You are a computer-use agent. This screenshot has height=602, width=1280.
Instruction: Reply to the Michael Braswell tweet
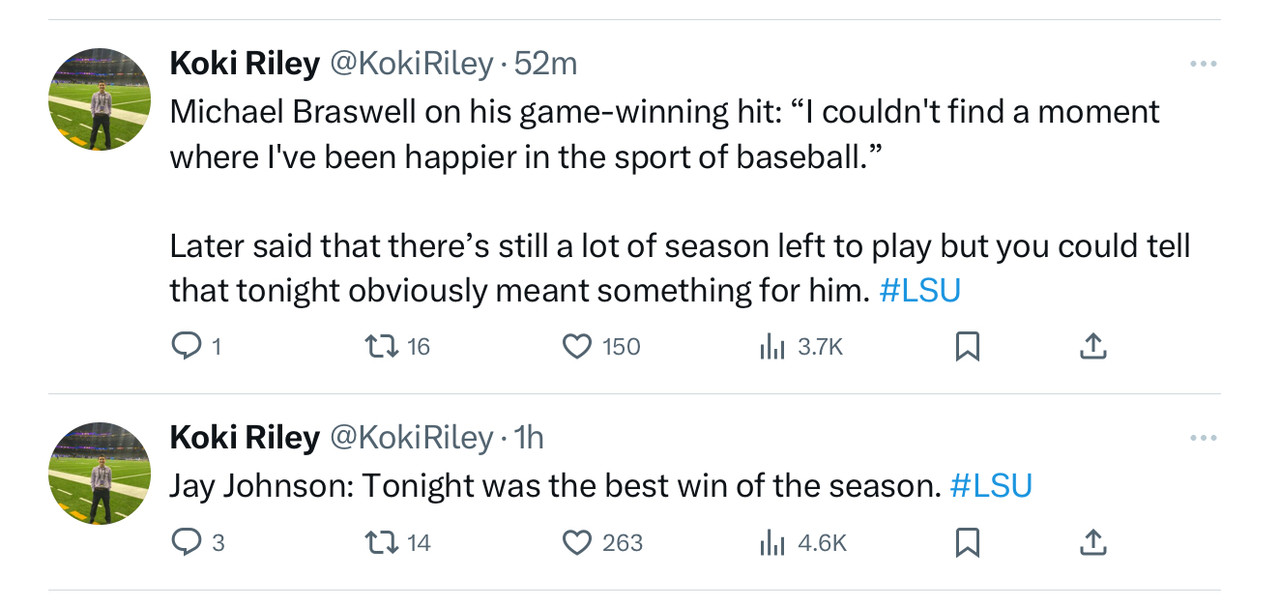(x=186, y=346)
